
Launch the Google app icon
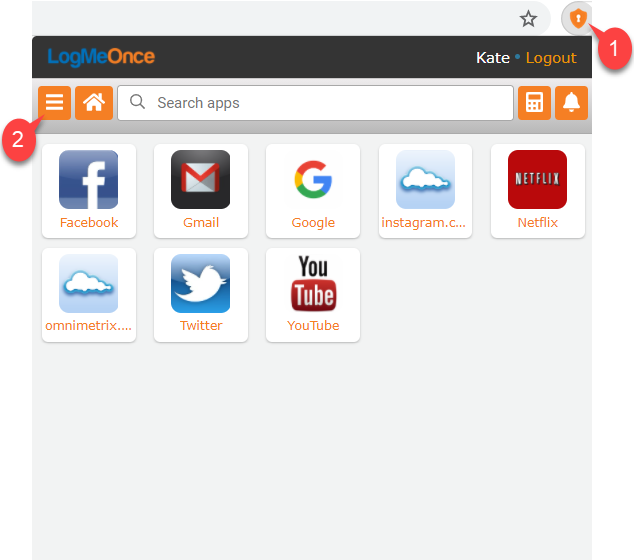pyautogui.click(x=313, y=180)
